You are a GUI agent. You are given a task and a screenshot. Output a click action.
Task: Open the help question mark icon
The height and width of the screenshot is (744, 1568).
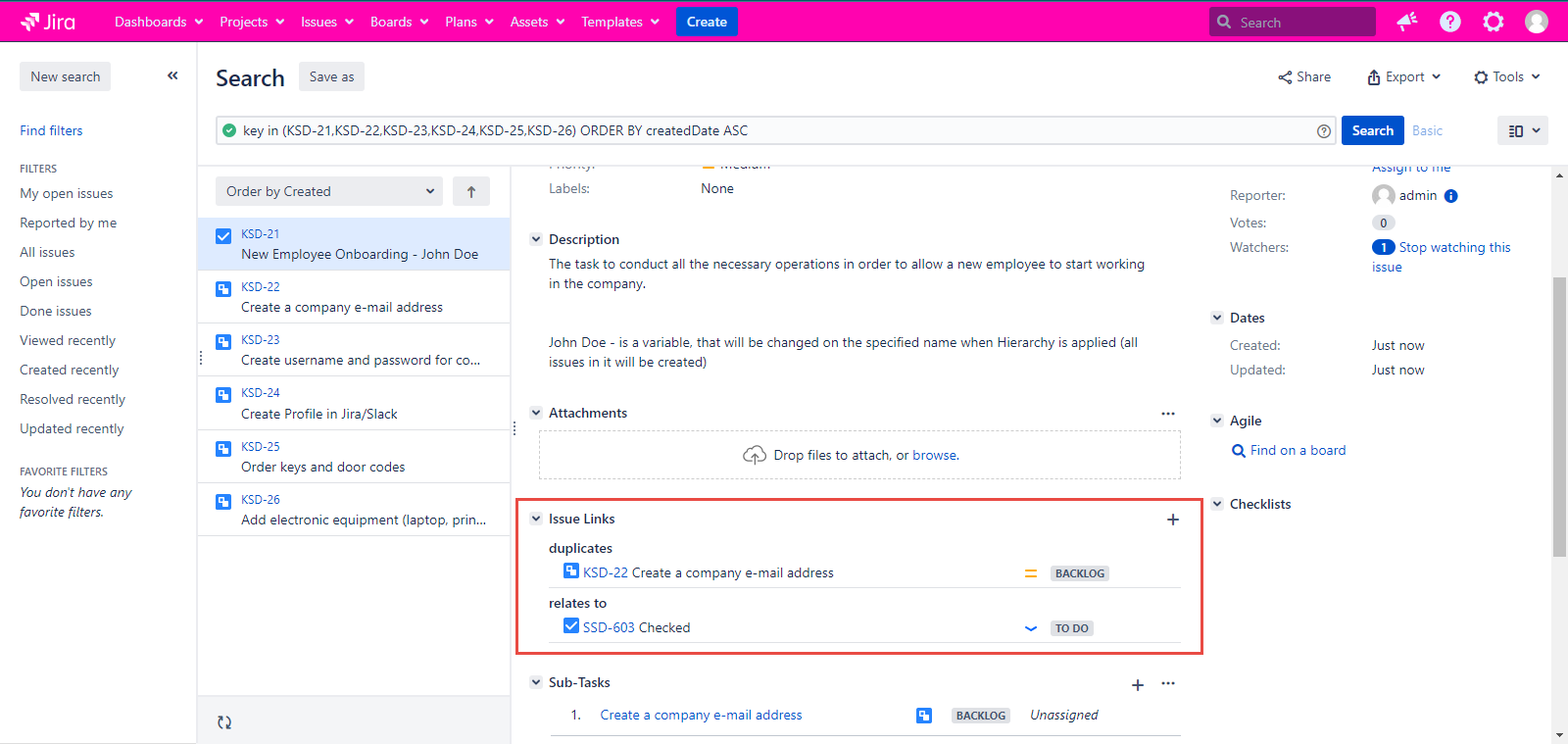(1450, 22)
